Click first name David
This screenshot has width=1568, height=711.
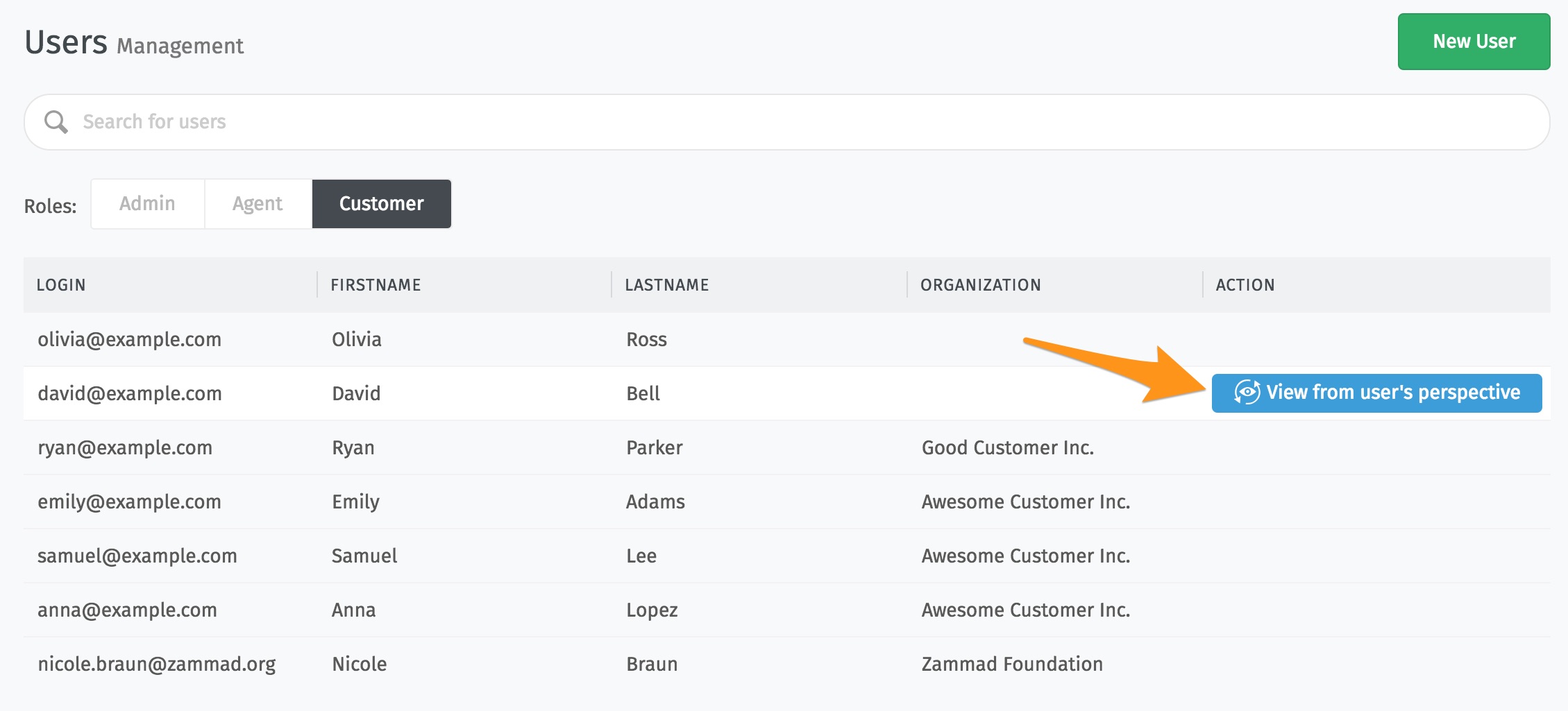356,393
